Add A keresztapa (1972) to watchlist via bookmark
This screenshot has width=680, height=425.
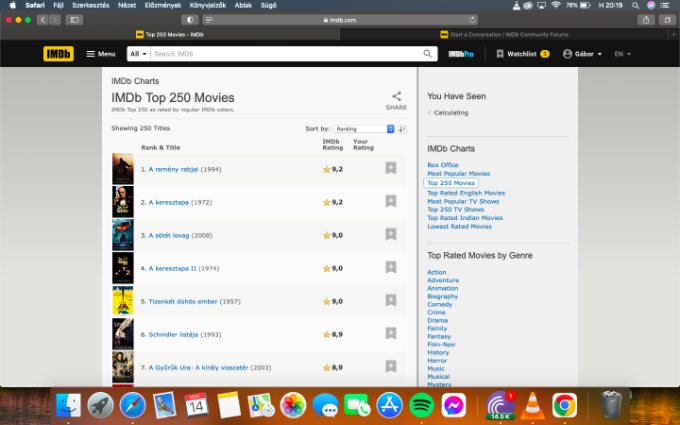coord(391,201)
